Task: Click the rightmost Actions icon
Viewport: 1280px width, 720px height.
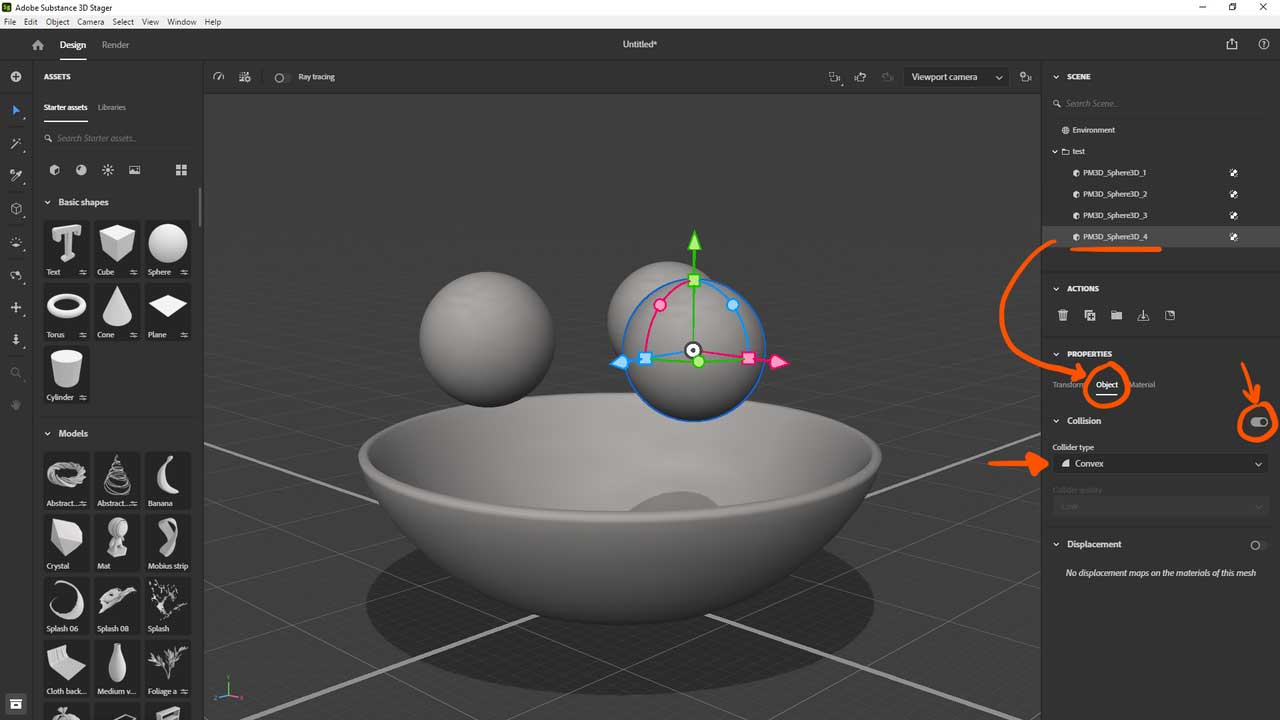Action: tap(1170, 315)
